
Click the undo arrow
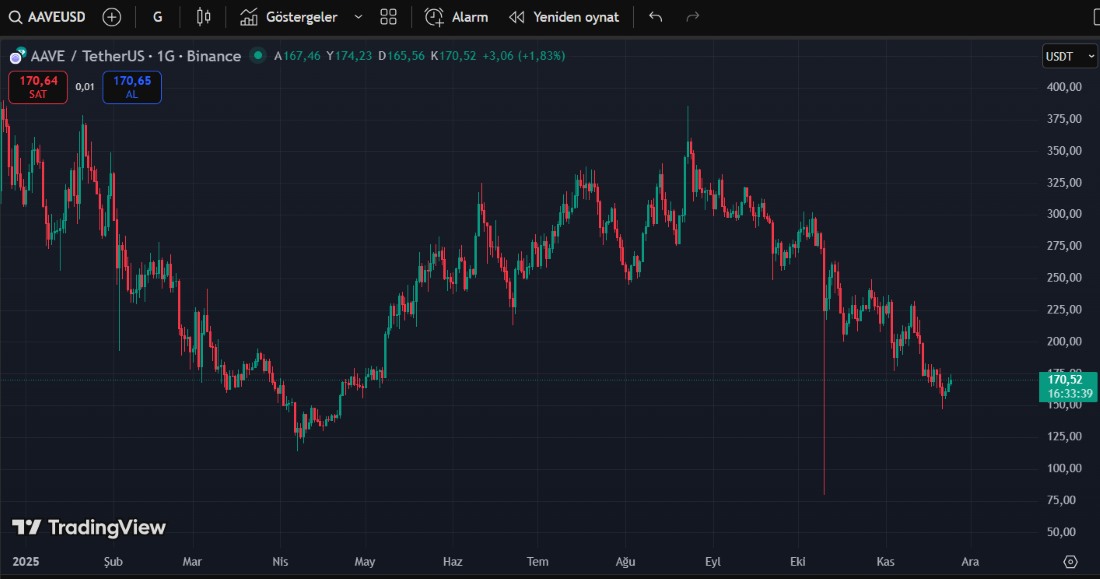[656, 17]
